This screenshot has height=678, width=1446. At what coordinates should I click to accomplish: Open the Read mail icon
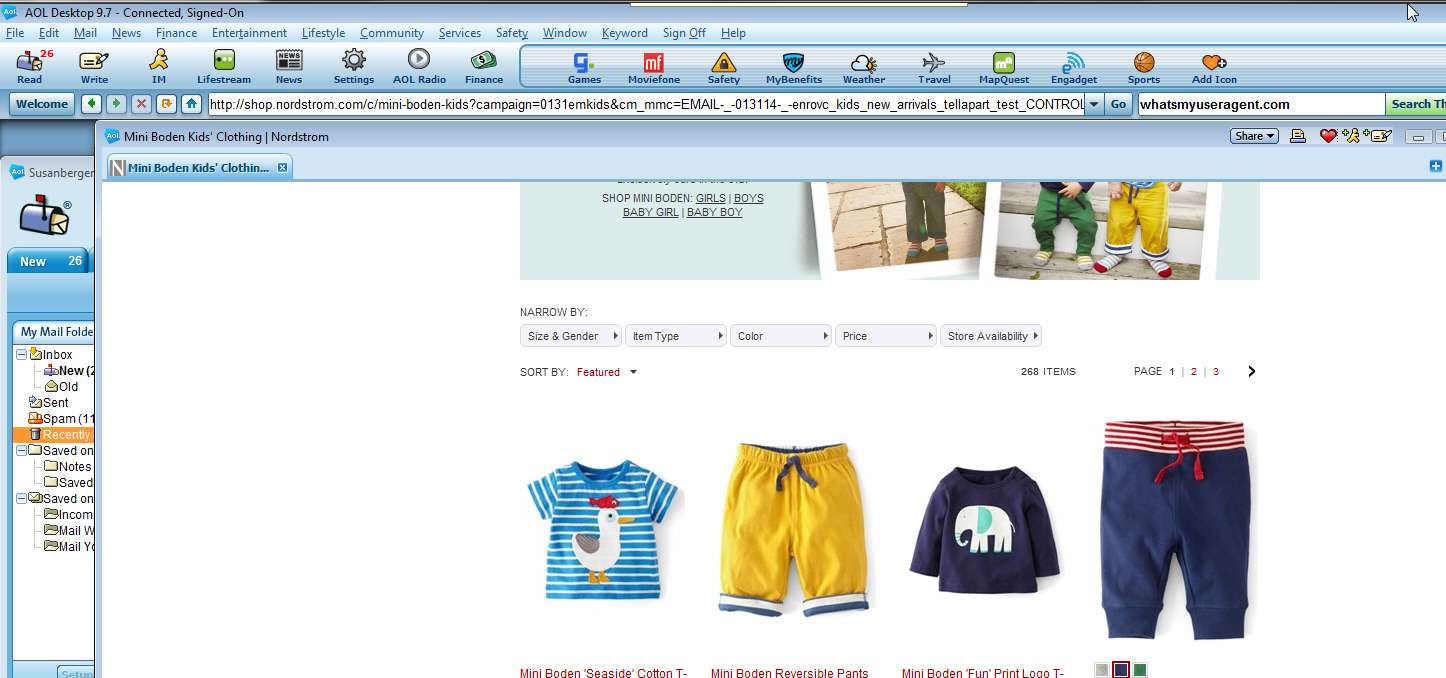pyautogui.click(x=30, y=66)
